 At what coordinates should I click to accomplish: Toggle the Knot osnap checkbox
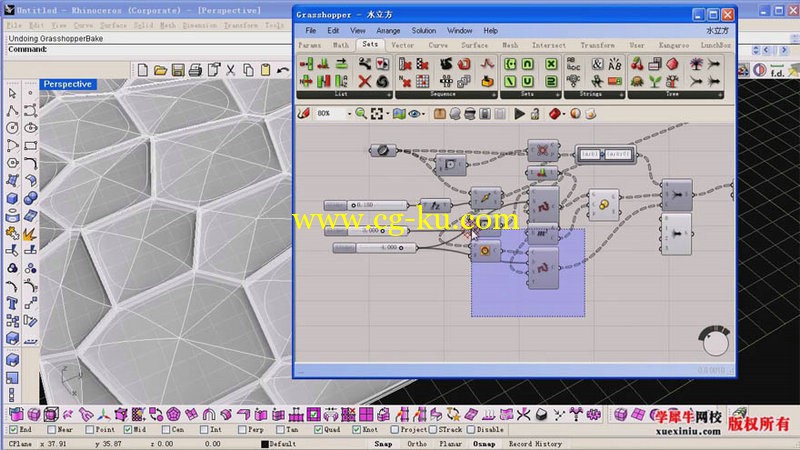click(x=357, y=430)
